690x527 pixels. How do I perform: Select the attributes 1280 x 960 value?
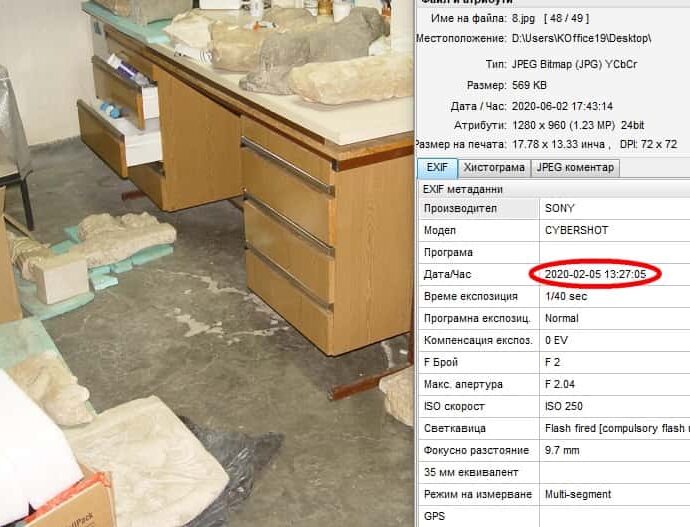(x=578, y=126)
